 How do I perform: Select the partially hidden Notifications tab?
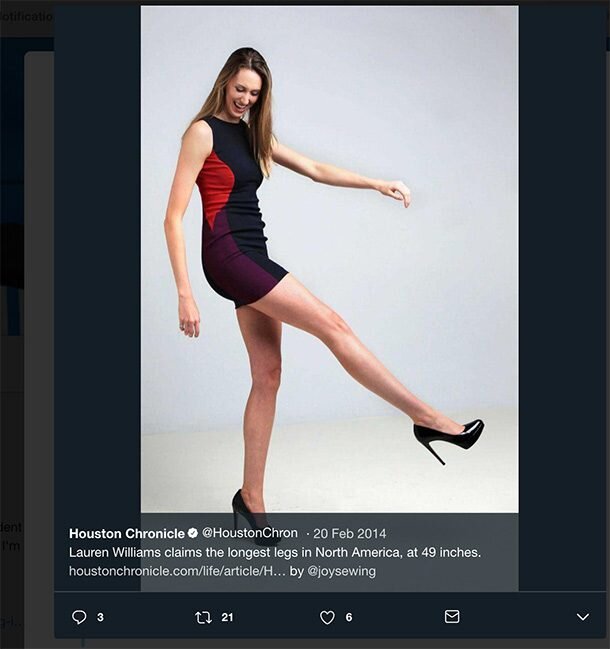point(26,17)
